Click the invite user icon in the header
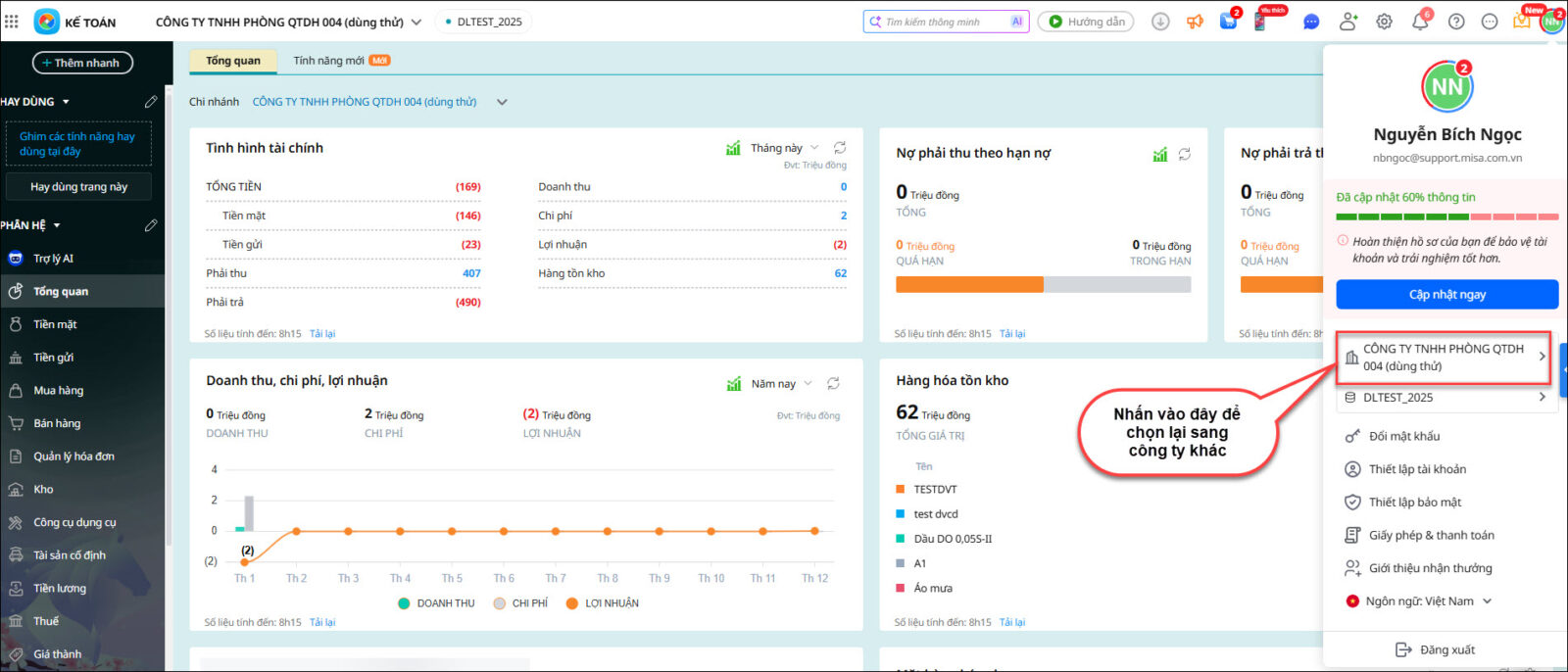This screenshot has width=1568, height=672. (x=1348, y=22)
